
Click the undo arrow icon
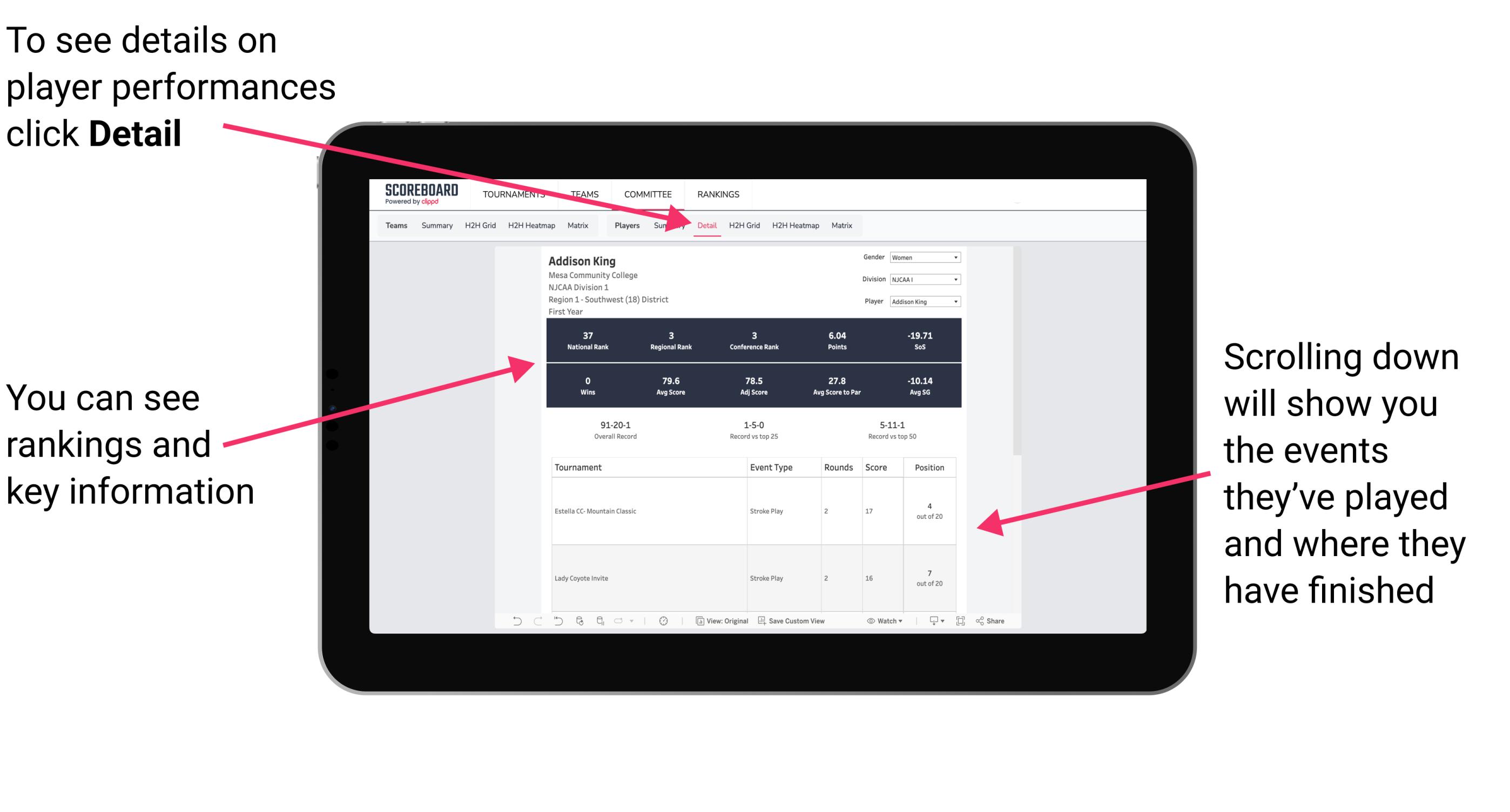[511, 628]
